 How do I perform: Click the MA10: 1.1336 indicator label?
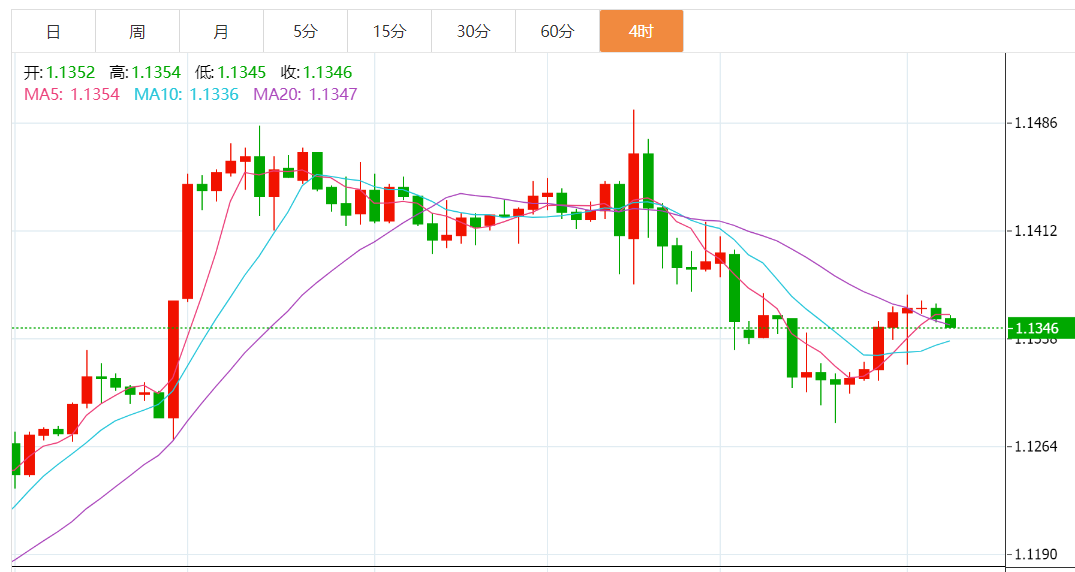pos(186,94)
